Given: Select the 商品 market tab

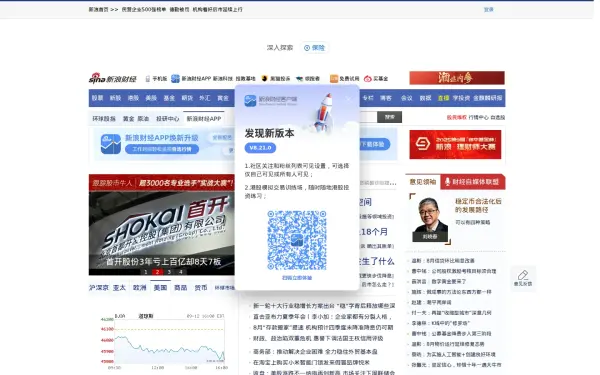Looking at the screenshot, I should click(x=180, y=288).
